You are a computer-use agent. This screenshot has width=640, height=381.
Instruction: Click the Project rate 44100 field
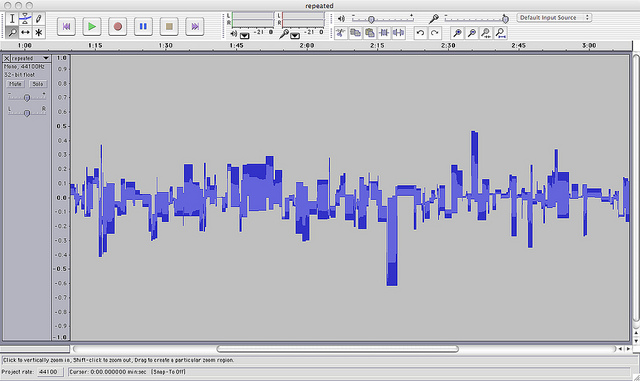(50, 372)
